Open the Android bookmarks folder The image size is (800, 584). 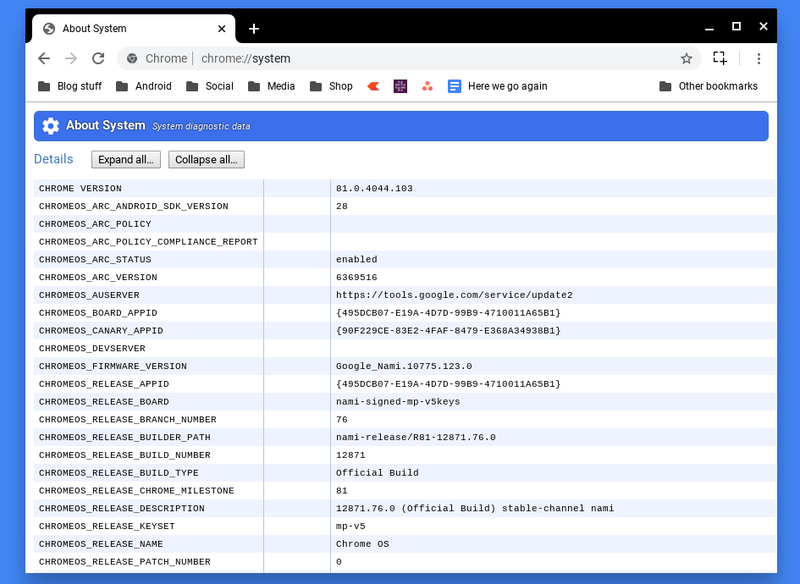(144, 86)
